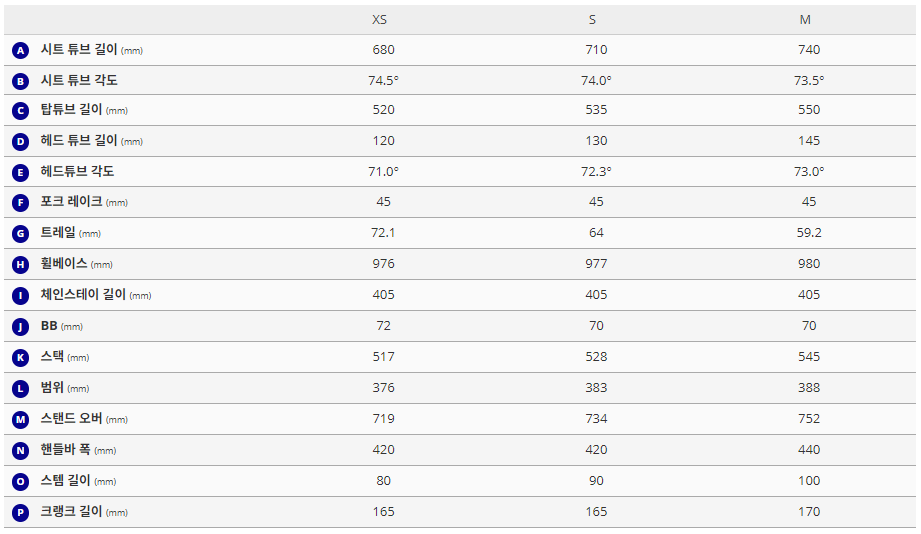Screen dimensions: 921x534
Task: Select the S size column header
Action: point(593,20)
